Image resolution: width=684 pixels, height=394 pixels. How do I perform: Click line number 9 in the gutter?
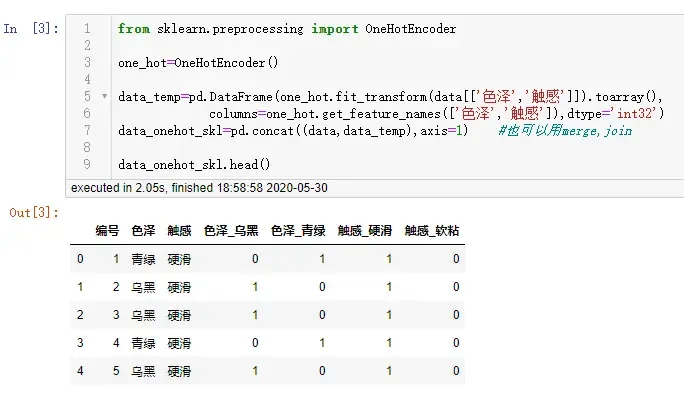pyautogui.click(x=87, y=164)
